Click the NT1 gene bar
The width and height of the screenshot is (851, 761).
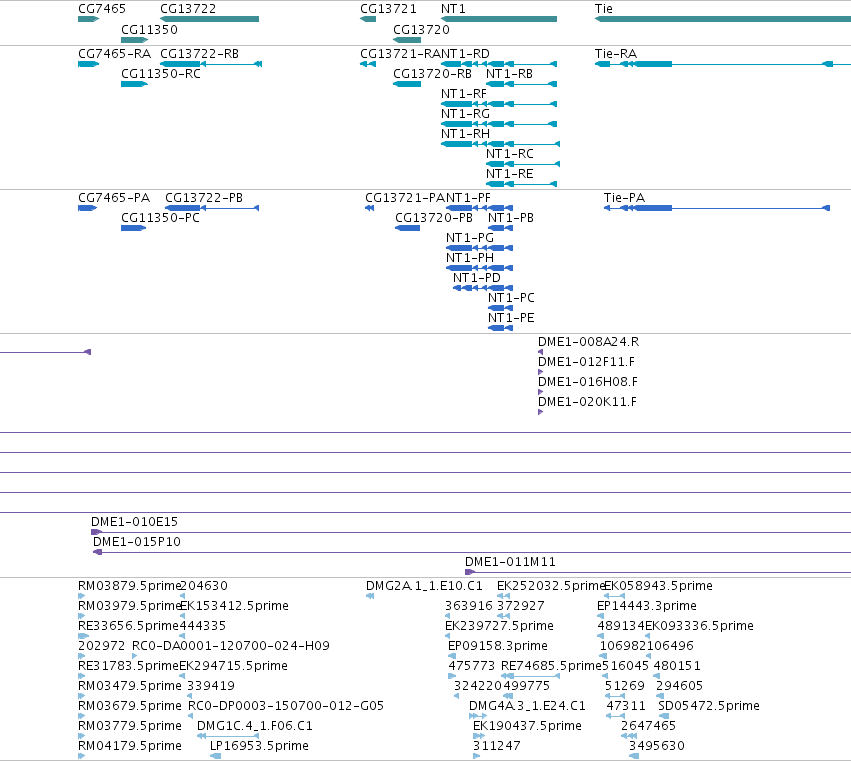tap(499, 19)
